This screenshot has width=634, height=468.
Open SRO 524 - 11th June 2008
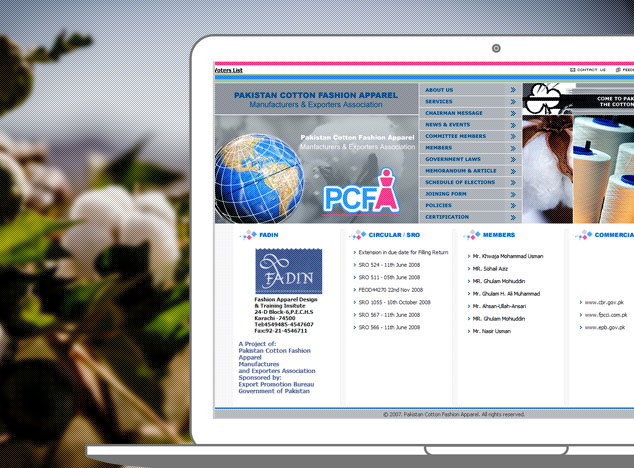pyautogui.click(x=389, y=265)
